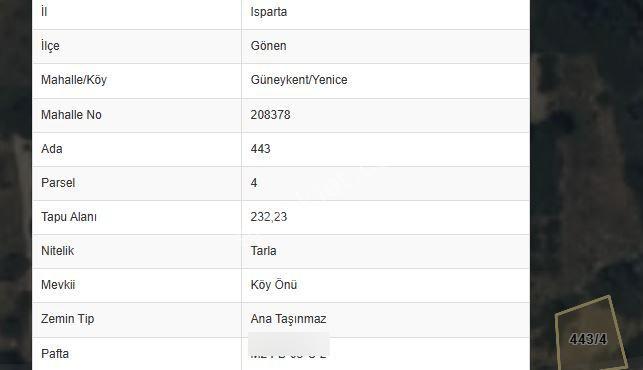The height and width of the screenshot is (370, 643).
Task: Click the İl row label
Action: point(44,12)
